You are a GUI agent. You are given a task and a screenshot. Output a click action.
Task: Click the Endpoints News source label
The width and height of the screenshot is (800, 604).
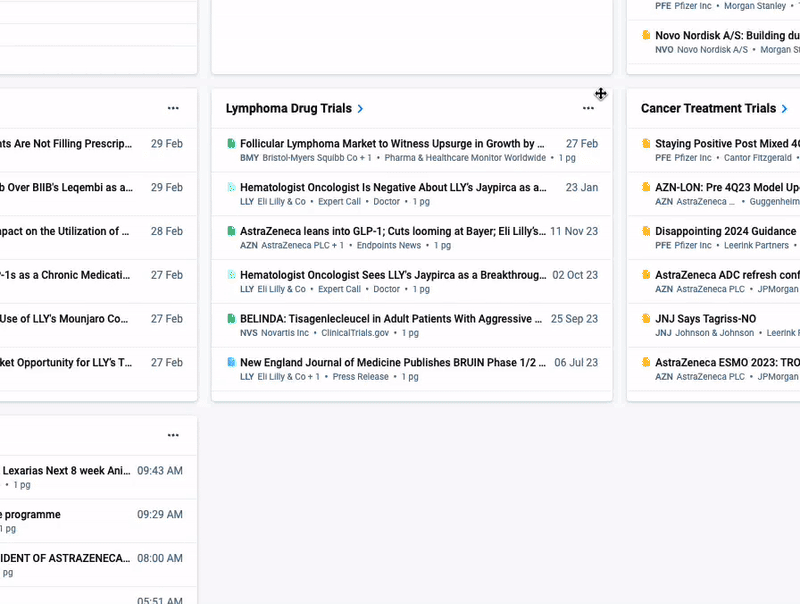[389, 245]
